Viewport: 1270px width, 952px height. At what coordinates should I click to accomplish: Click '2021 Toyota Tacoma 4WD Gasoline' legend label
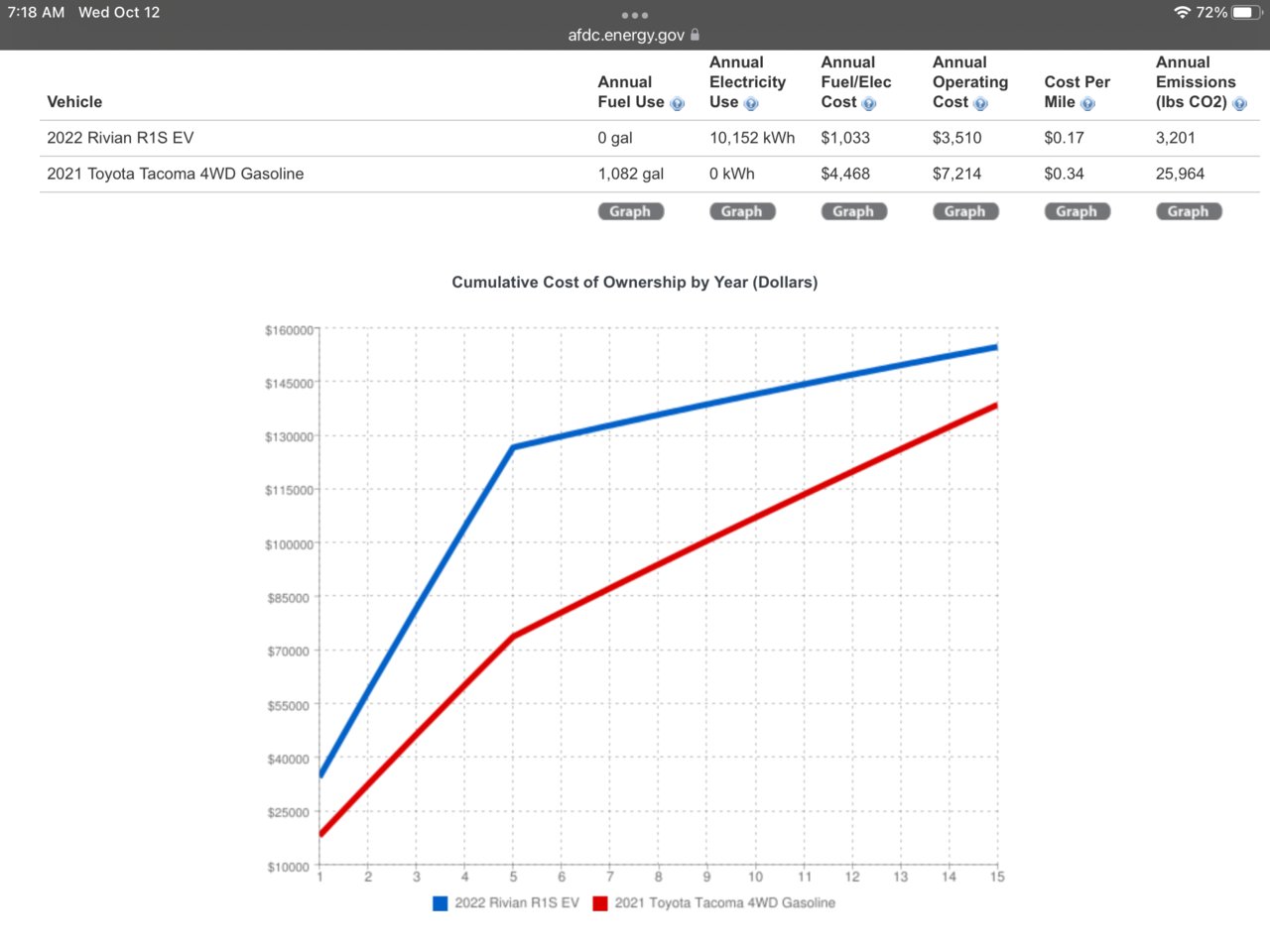point(724,903)
